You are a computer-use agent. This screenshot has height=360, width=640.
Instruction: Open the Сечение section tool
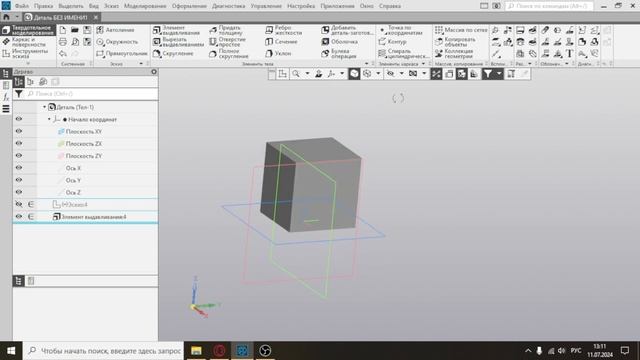(281, 42)
